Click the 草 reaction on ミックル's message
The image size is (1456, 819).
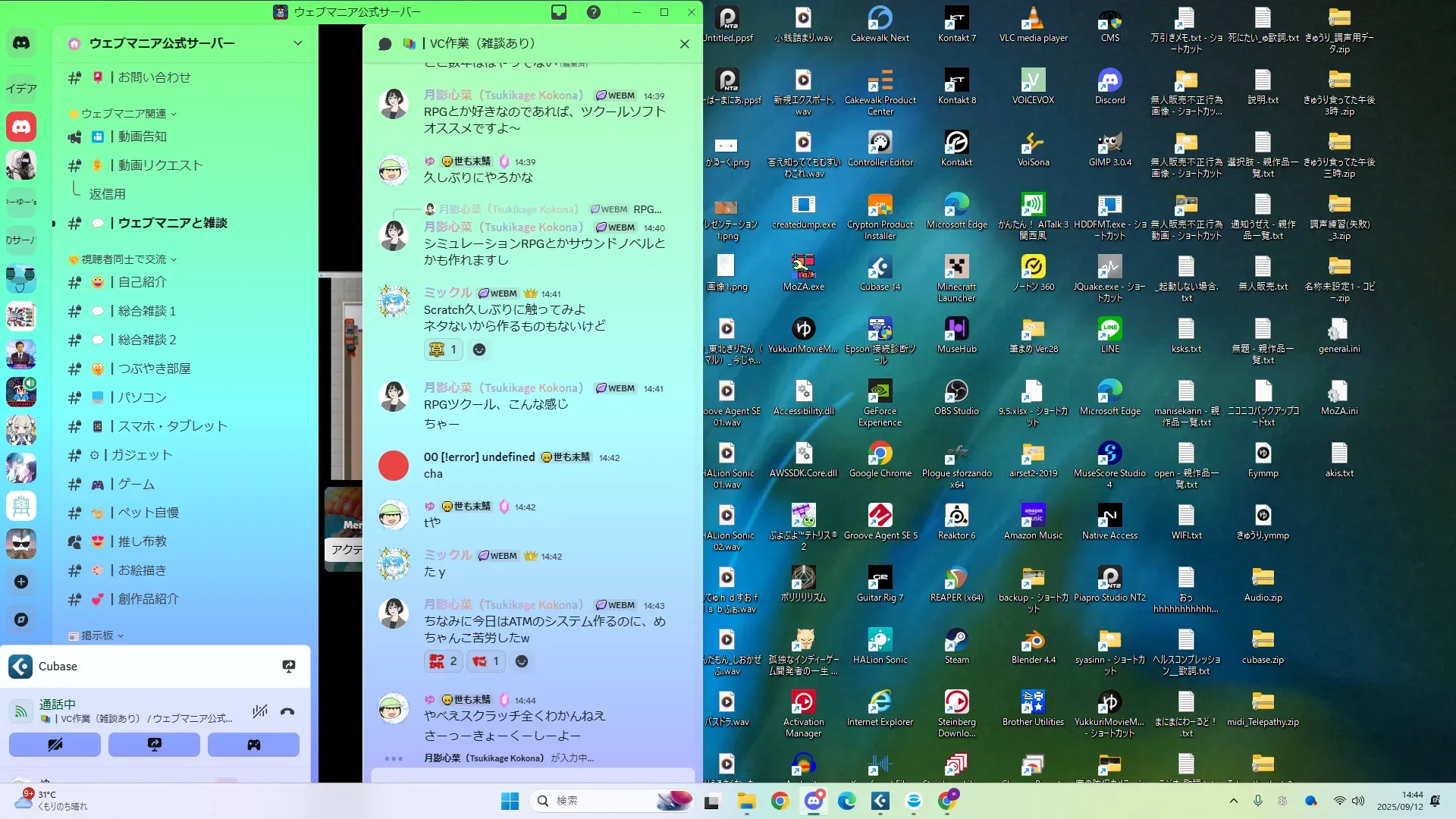pyautogui.click(x=443, y=350)
